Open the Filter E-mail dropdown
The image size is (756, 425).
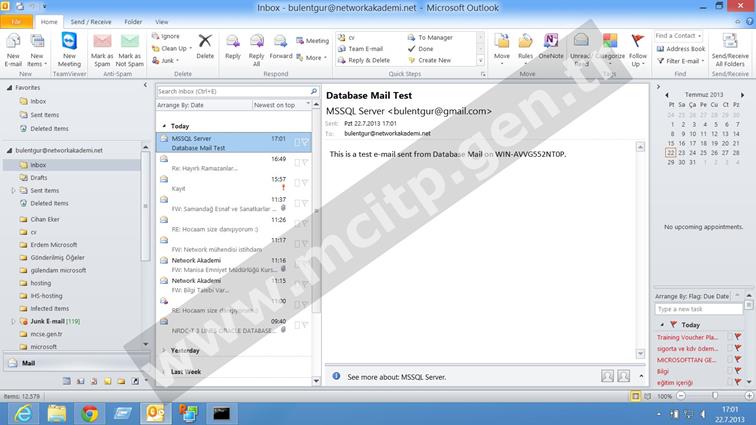[681, 61]
